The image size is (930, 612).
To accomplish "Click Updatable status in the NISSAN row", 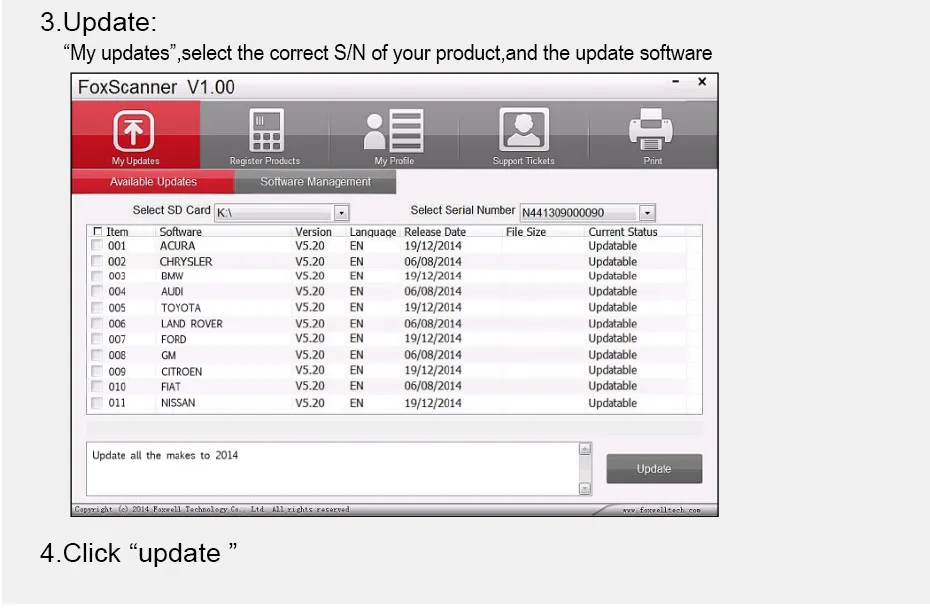I will coord(613,403).
